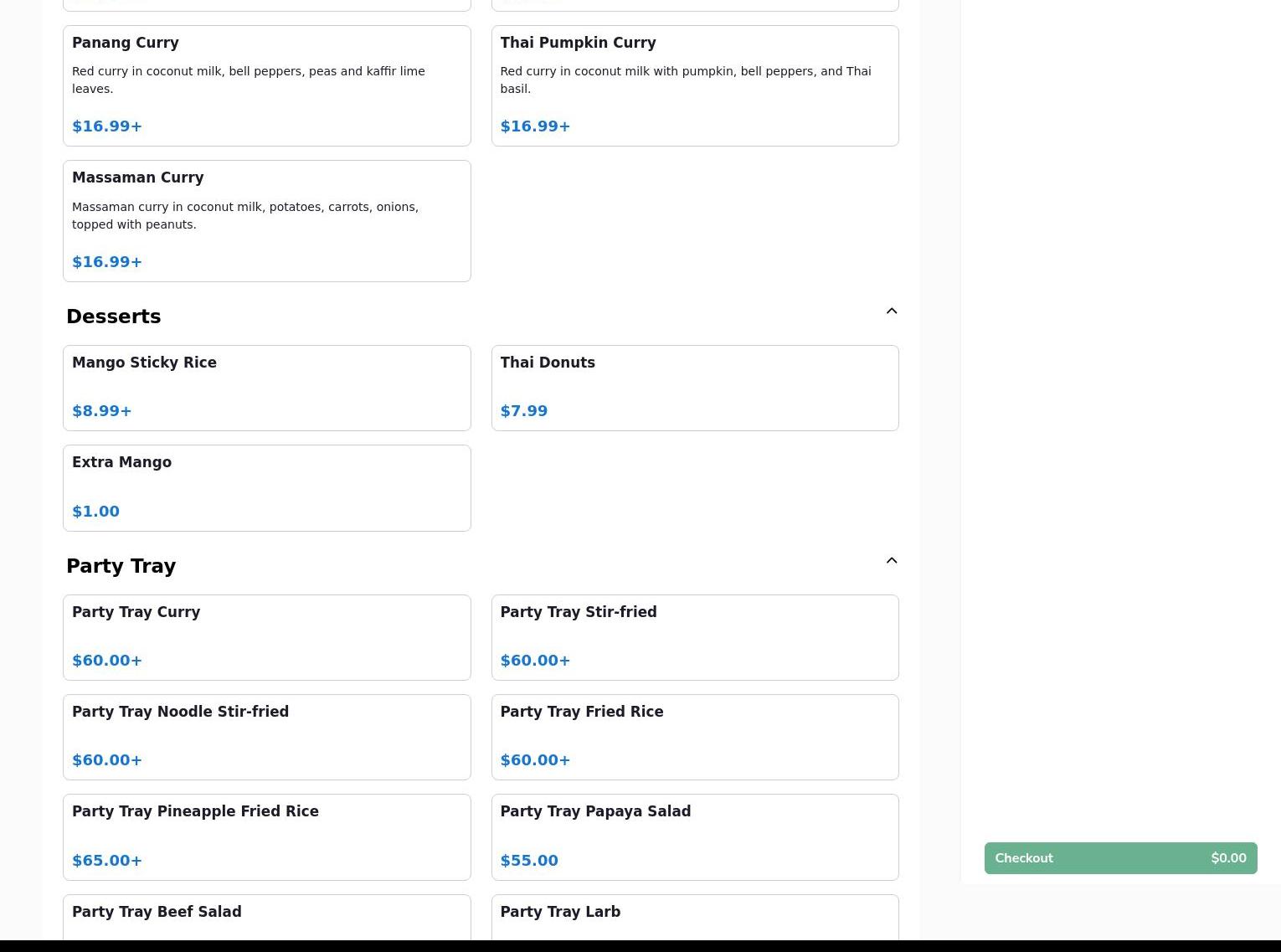The width and height of the screenshot is (1281, 952).
Task: Collapse the Party Tray section chevron
Action: tap(891, 561)
